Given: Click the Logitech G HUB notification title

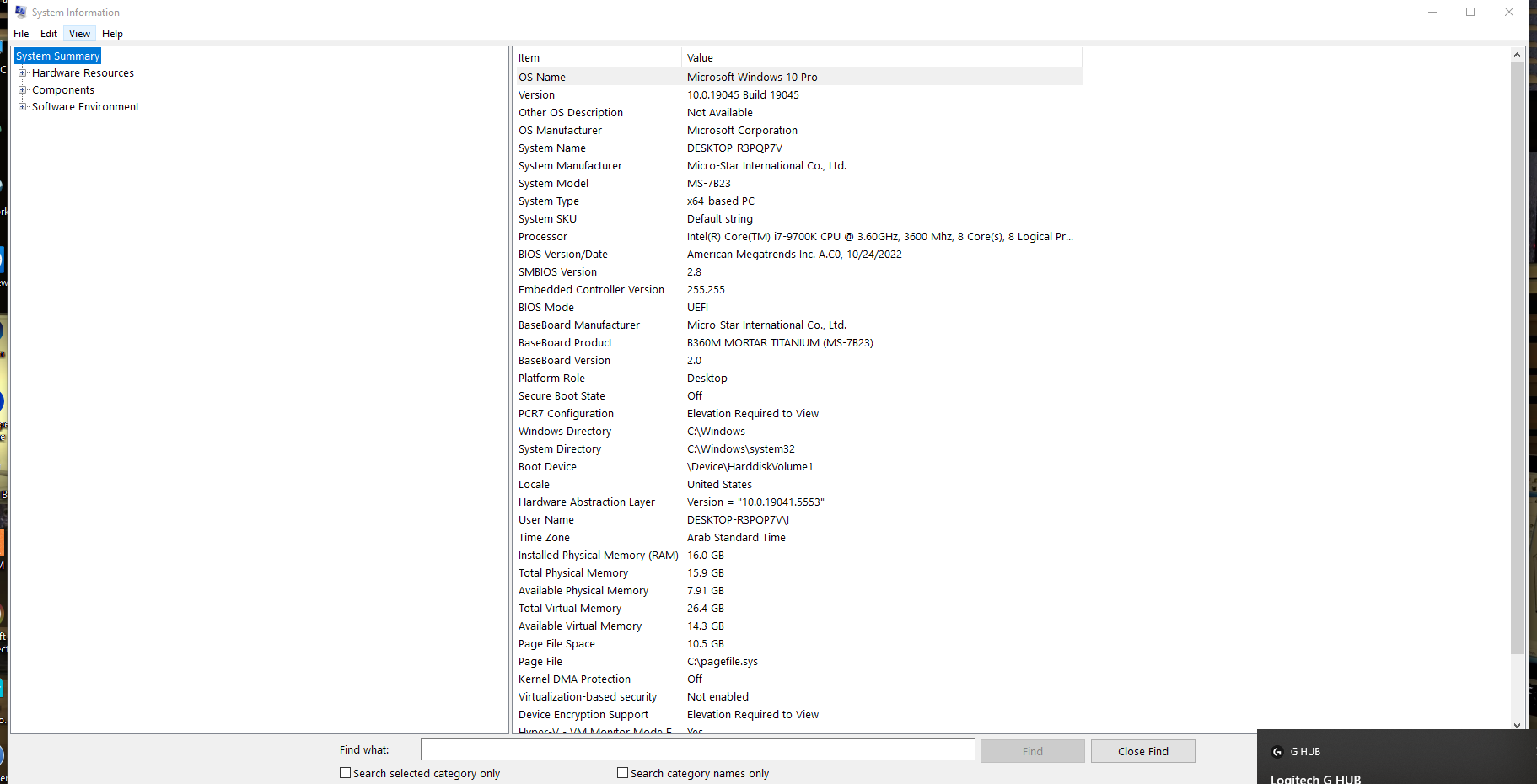Looking at the screenshot, I should [x=1315, y=778].
